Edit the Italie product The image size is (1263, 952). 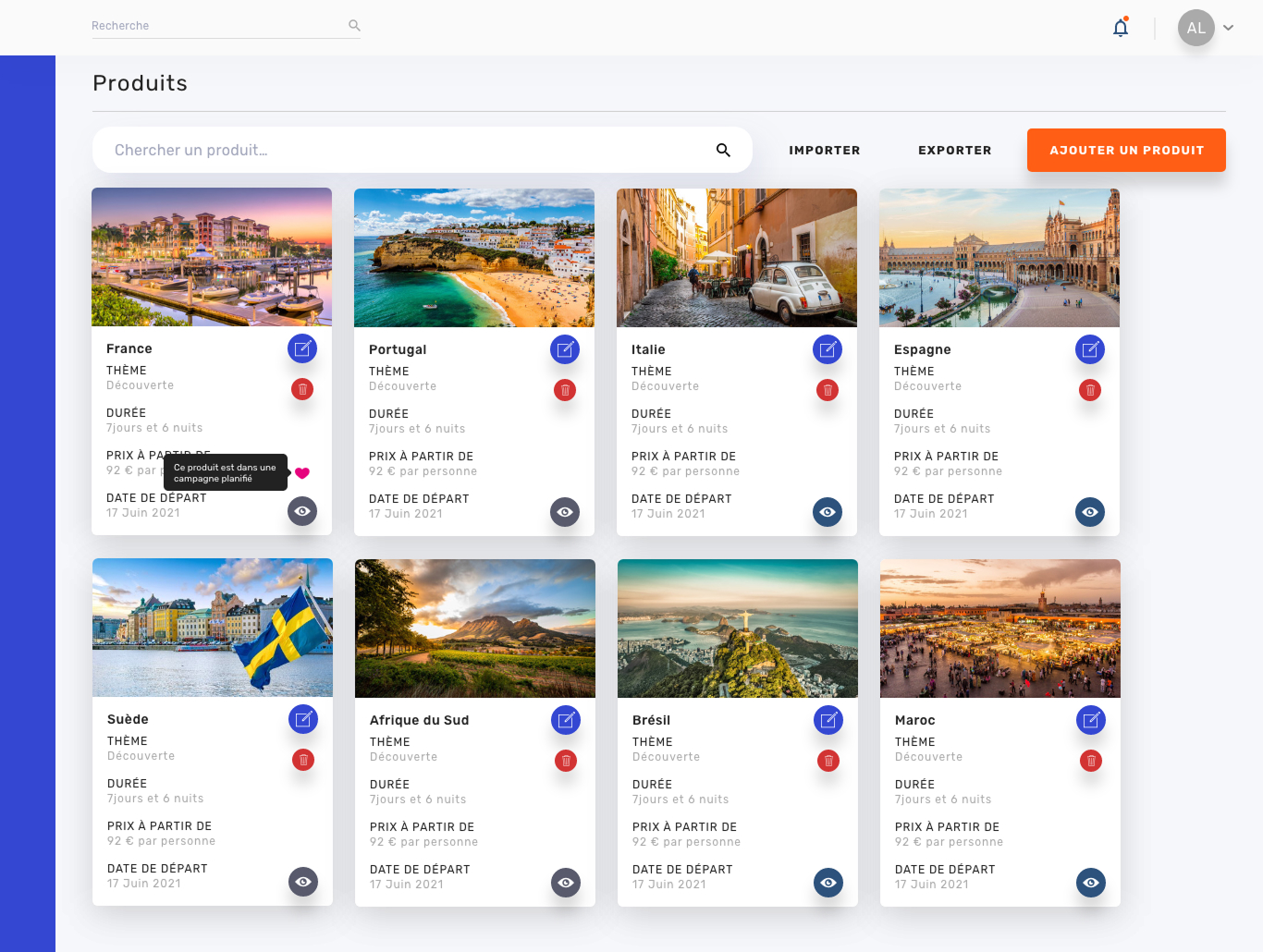[828, 349]
